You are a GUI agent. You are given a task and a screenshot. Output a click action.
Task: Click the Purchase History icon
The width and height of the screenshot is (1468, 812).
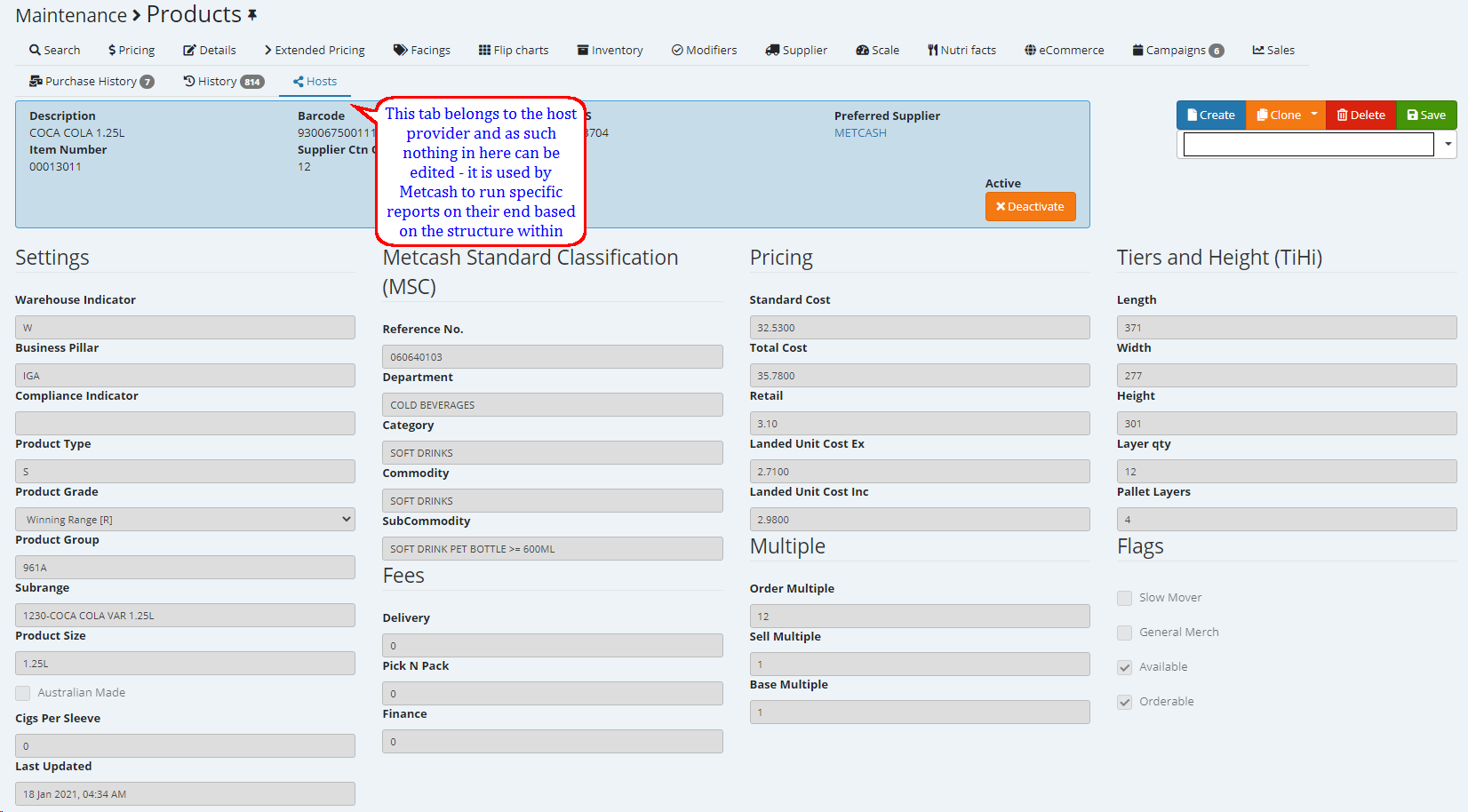pyautogui.click(x=36, y=82)
